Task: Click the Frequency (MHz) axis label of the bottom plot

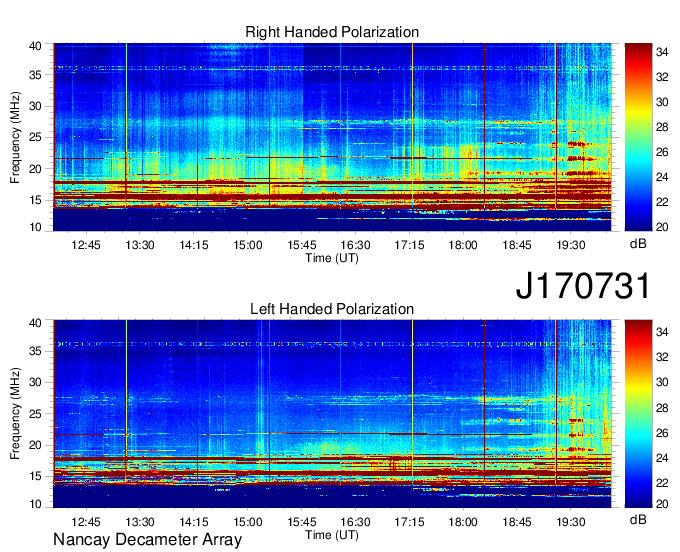Action: point(15,414)
